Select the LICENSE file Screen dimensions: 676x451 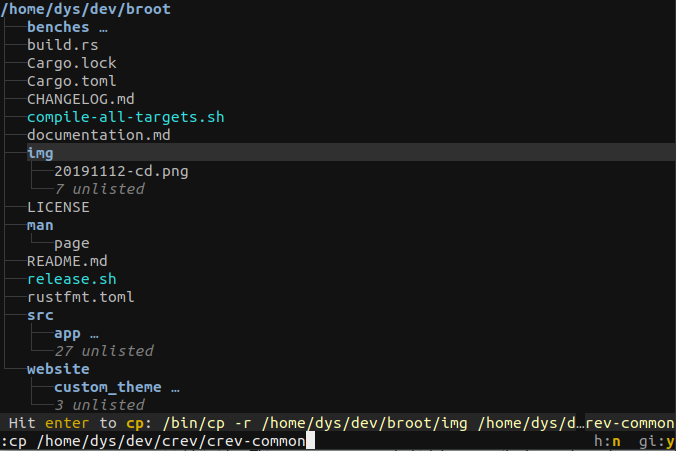(x=58, y=207)
